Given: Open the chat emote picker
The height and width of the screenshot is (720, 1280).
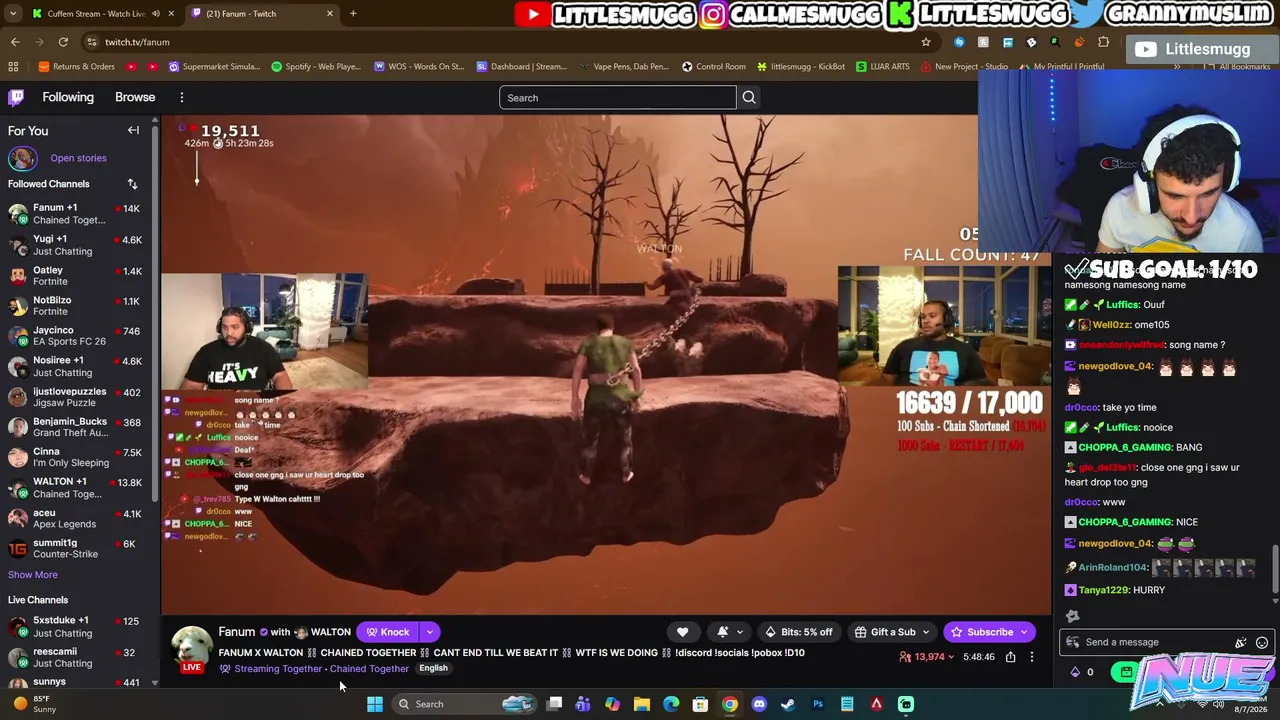Looking at the screenshot, I should pos(1262,642).
